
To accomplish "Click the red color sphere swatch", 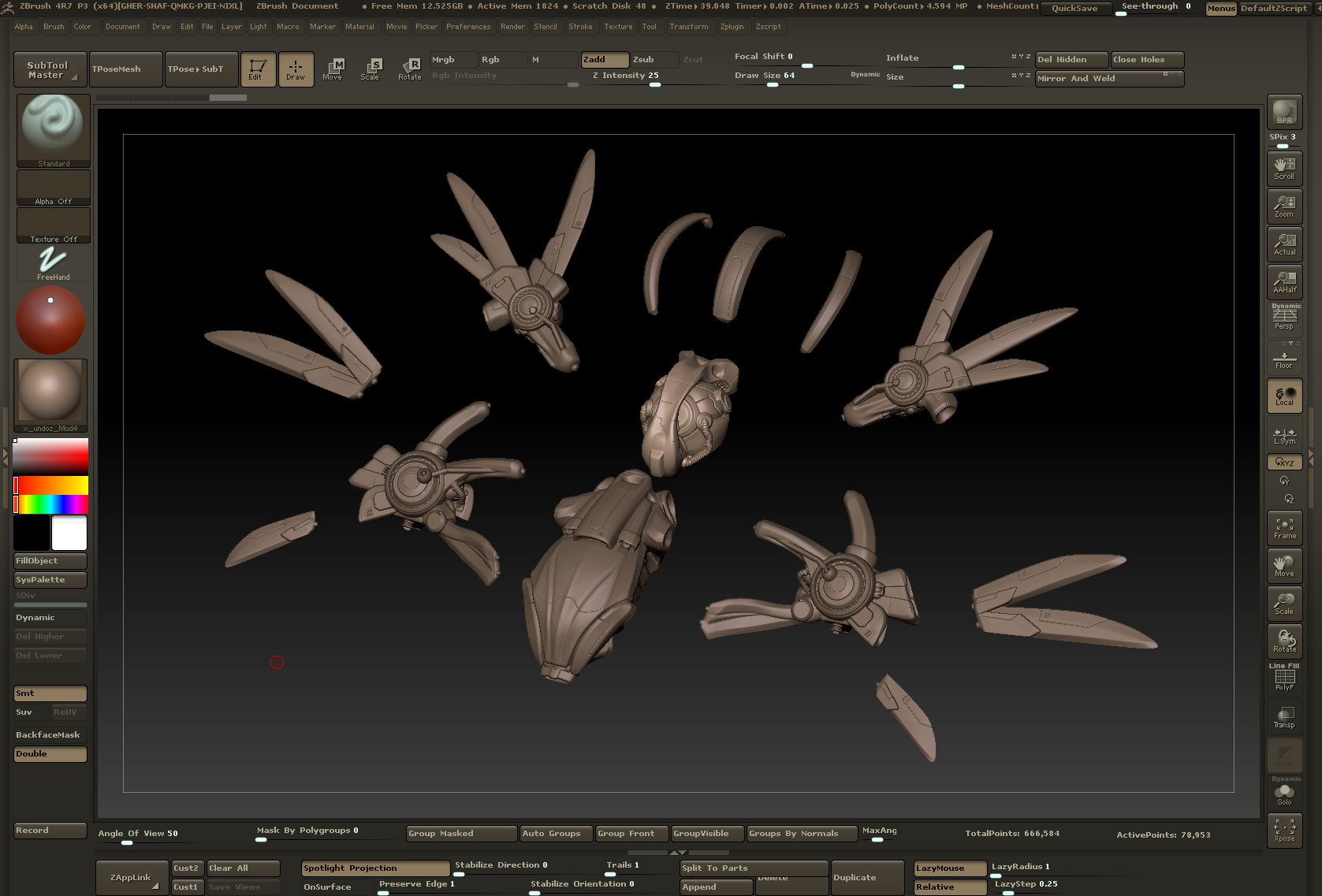I will [x=50, y=320].
